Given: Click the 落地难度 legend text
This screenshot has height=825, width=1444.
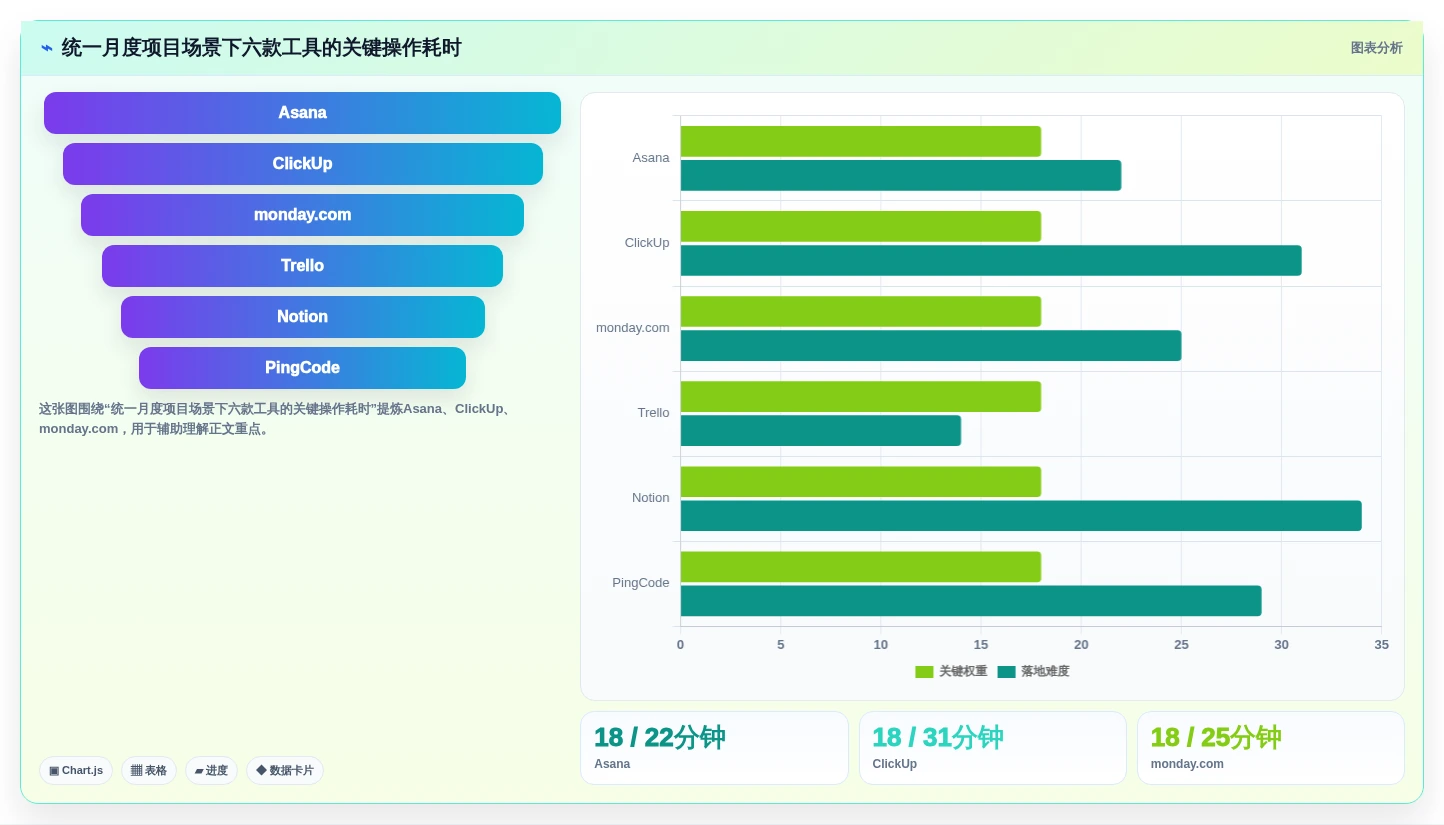Looking at the screenshot, I should pyautogui.click(x=1045, y=672).
